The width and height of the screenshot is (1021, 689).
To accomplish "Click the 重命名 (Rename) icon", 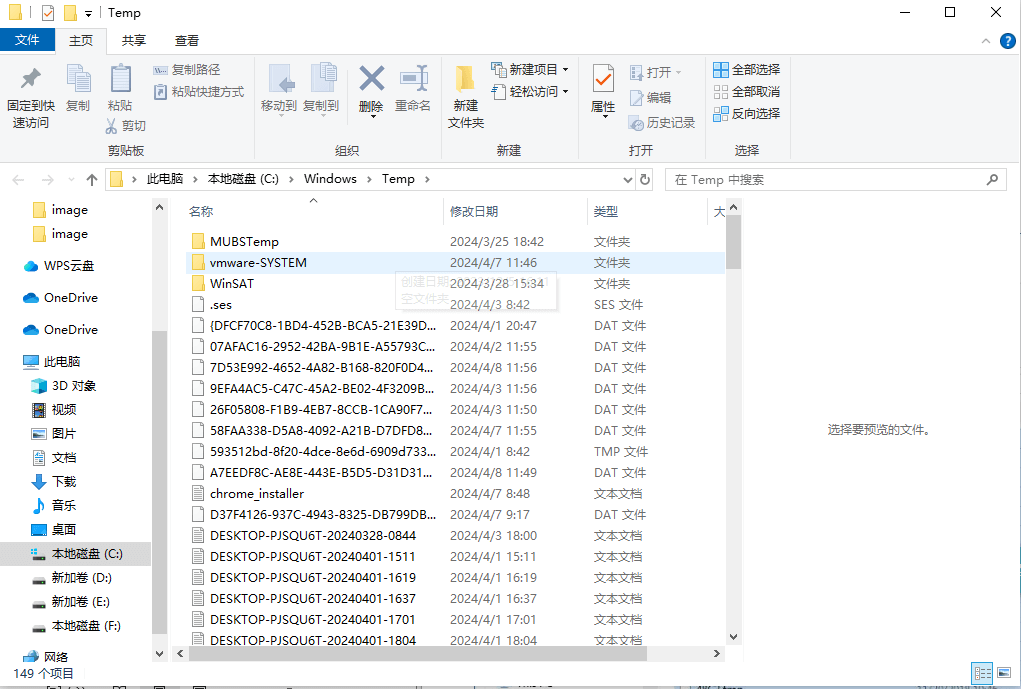I will point(414,88).
